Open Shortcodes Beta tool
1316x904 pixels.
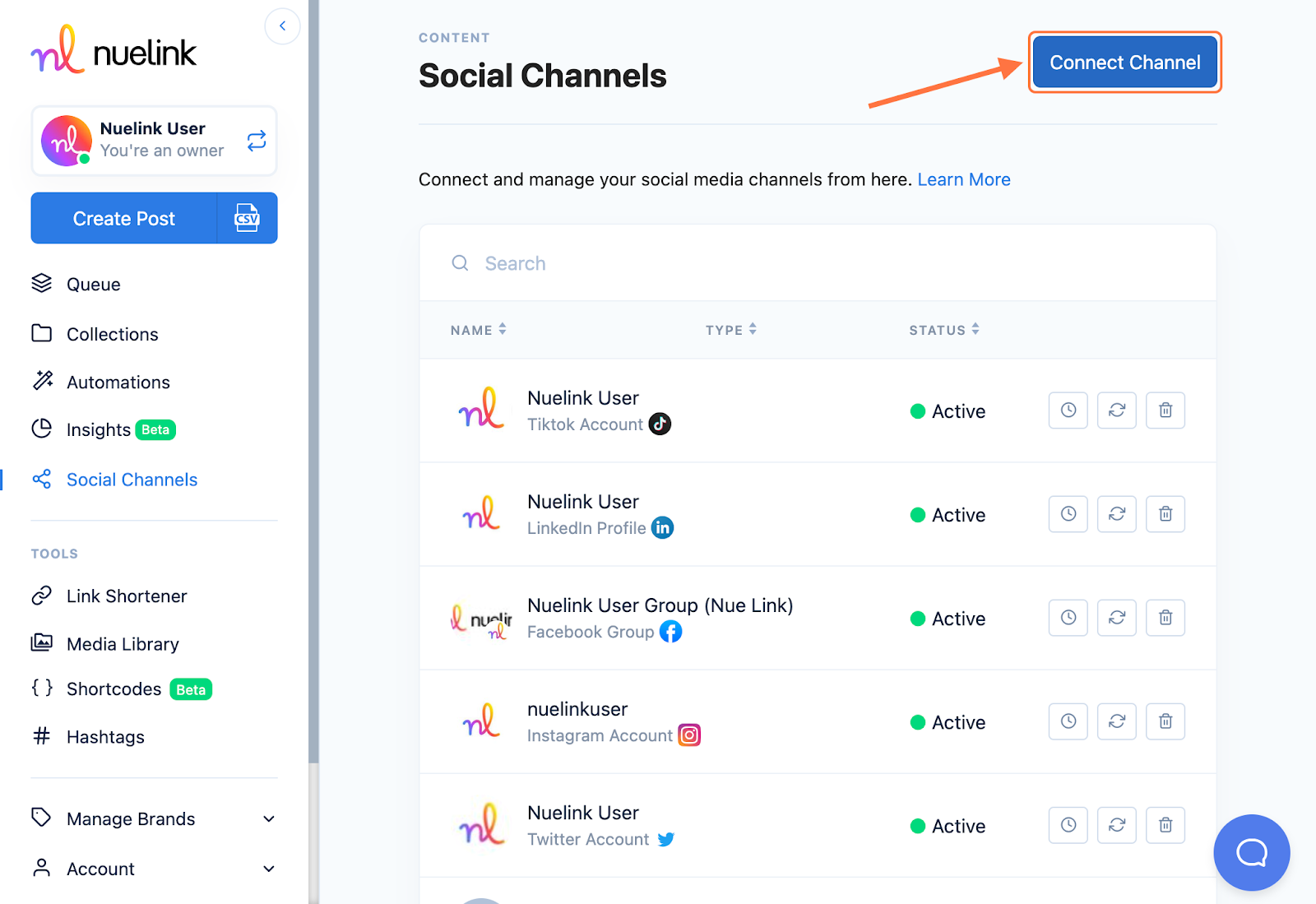coord(122,688)
